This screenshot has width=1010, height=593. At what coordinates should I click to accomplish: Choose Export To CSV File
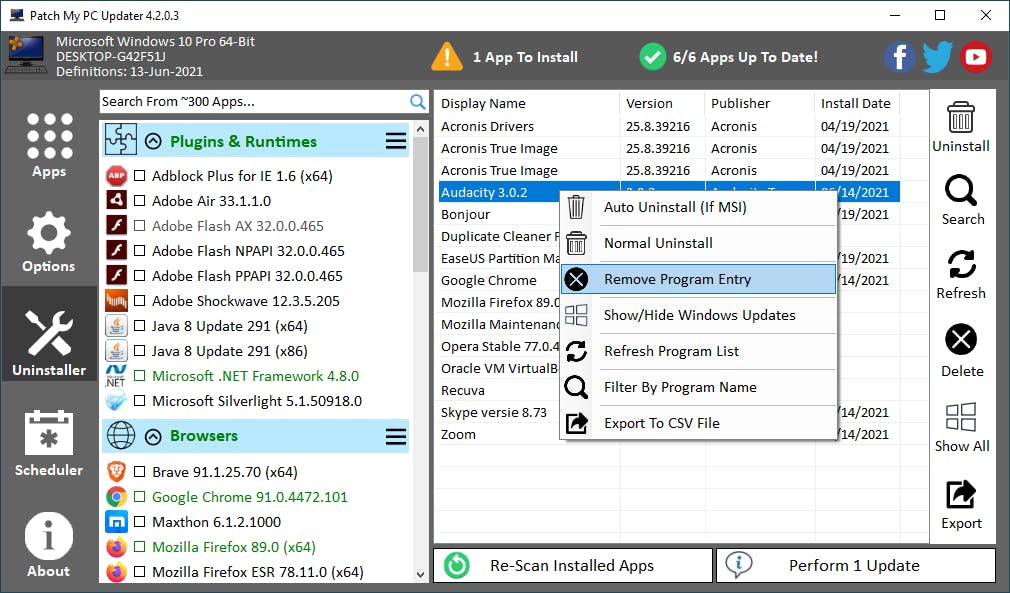(698, 424)
